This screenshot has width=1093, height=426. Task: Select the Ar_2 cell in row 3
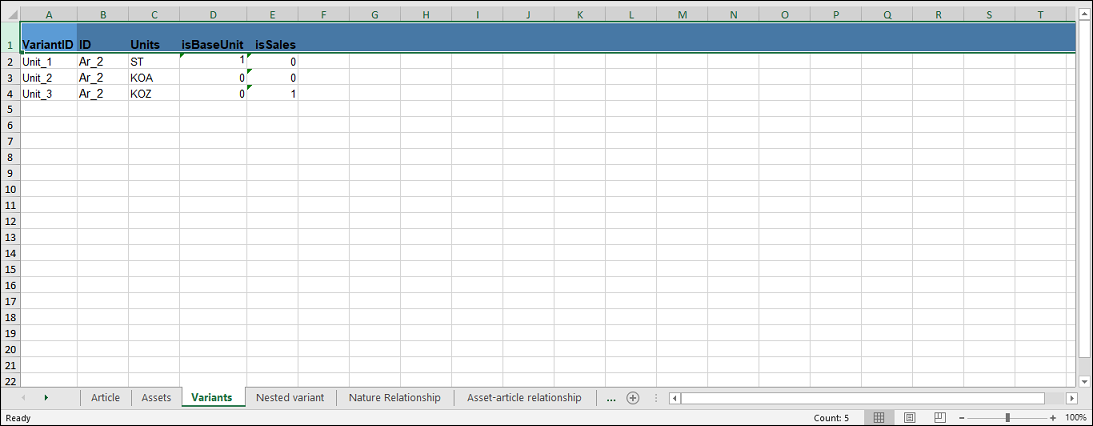[x=103, y=77]
